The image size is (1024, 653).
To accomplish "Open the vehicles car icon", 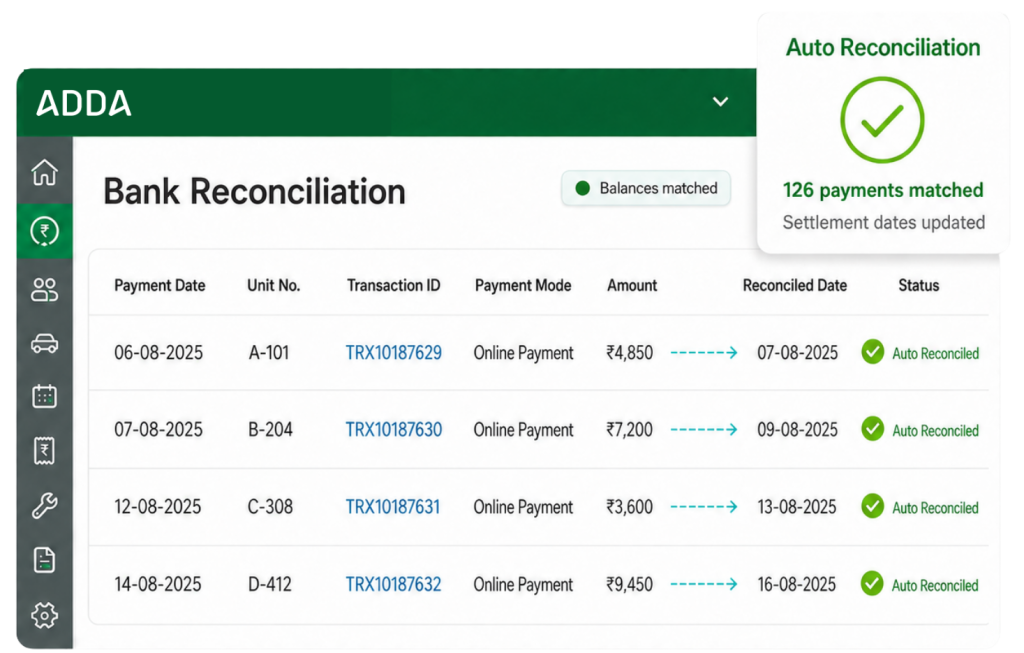I will 44,343.
